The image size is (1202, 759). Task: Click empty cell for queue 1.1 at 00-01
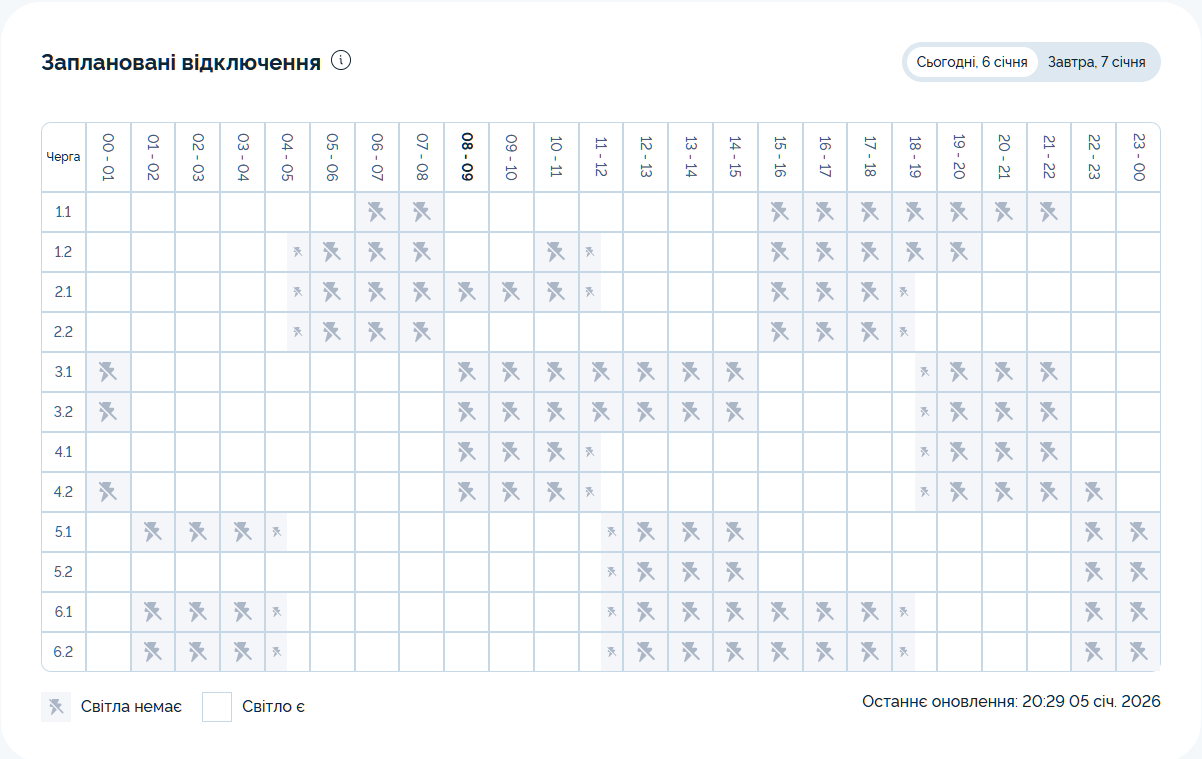108,212
